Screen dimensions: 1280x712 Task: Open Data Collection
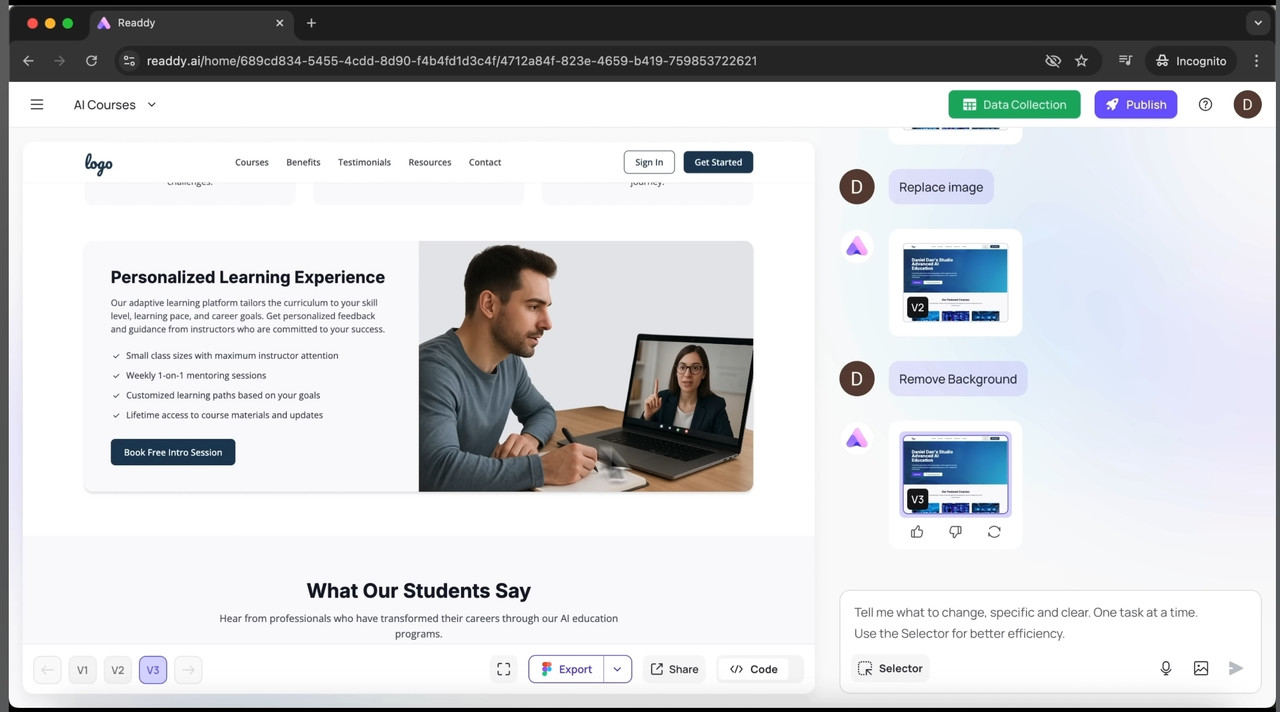(x=1014, y=104)
